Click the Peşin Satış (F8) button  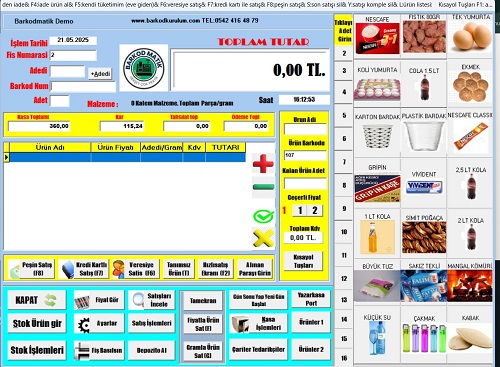(31, 269)
